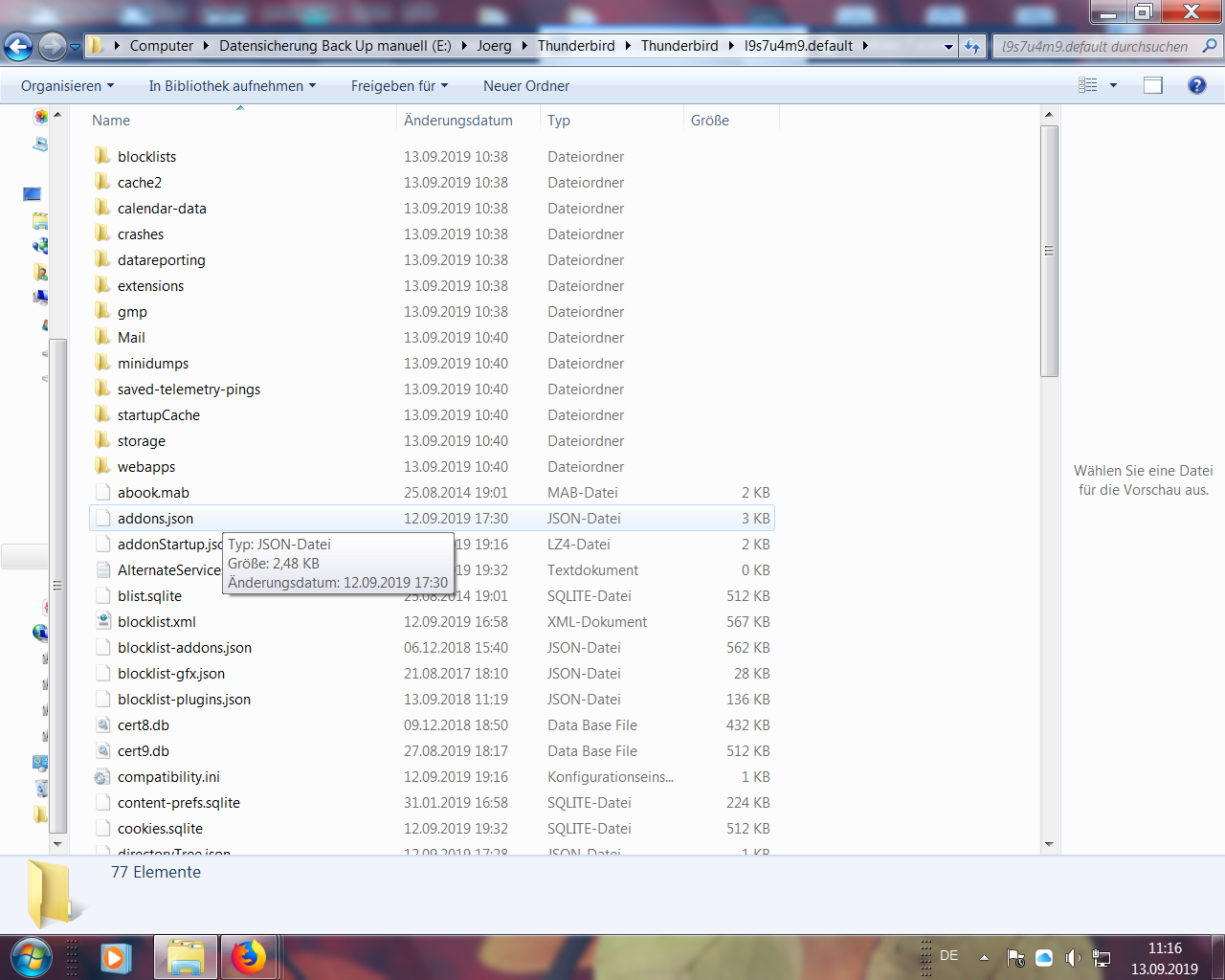Navigate to Datensicherung Back Up manuell (E:) breadcrumb

(x=335, y=46)
